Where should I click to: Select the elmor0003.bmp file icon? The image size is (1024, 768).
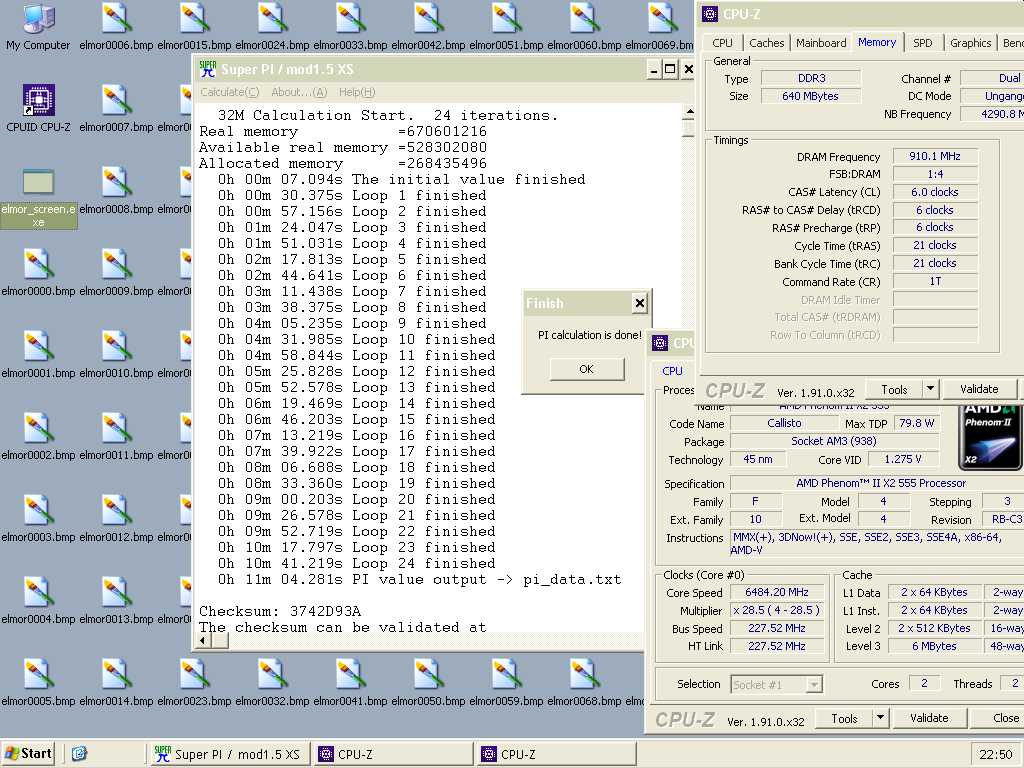tap(38, 519)
